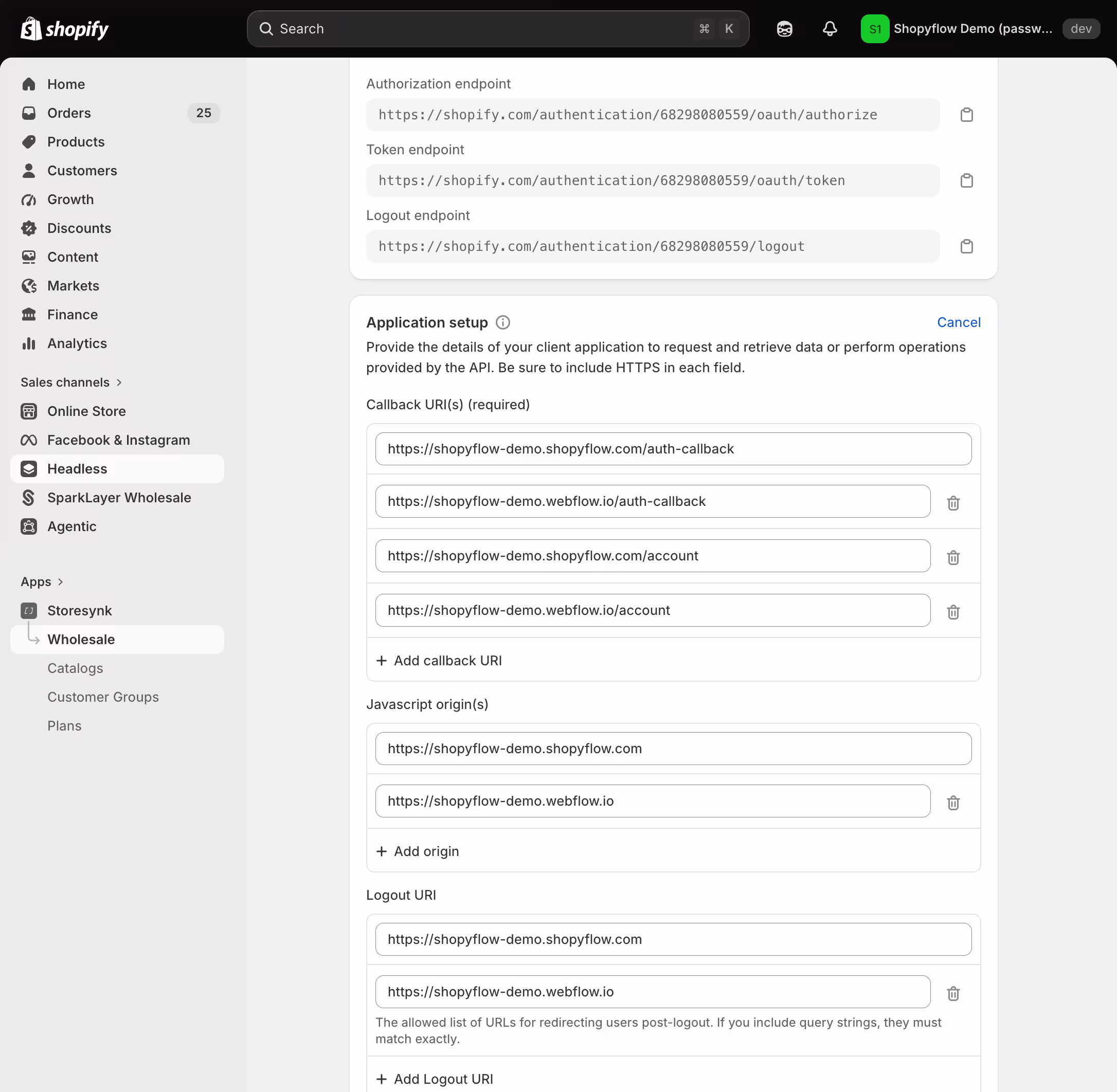Image resolution: width=1117 pixels, height=1092 pixels.
Task: Show Application setup info tooltip
Action: pyautogui.click(x=502, y=322)
